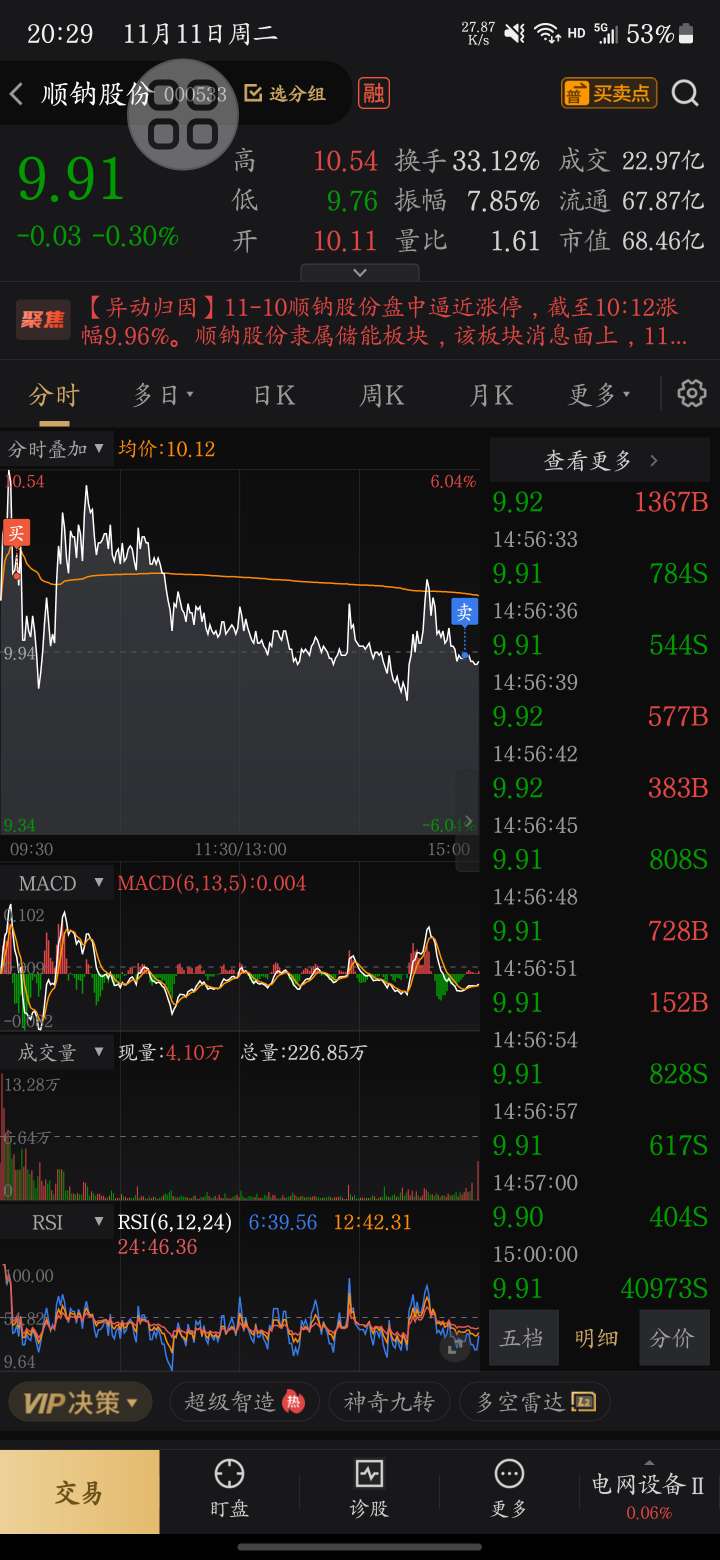Open the 多日 dropdown tab
This screenshot has height=1560, width=720.
[x=163, y=395]
